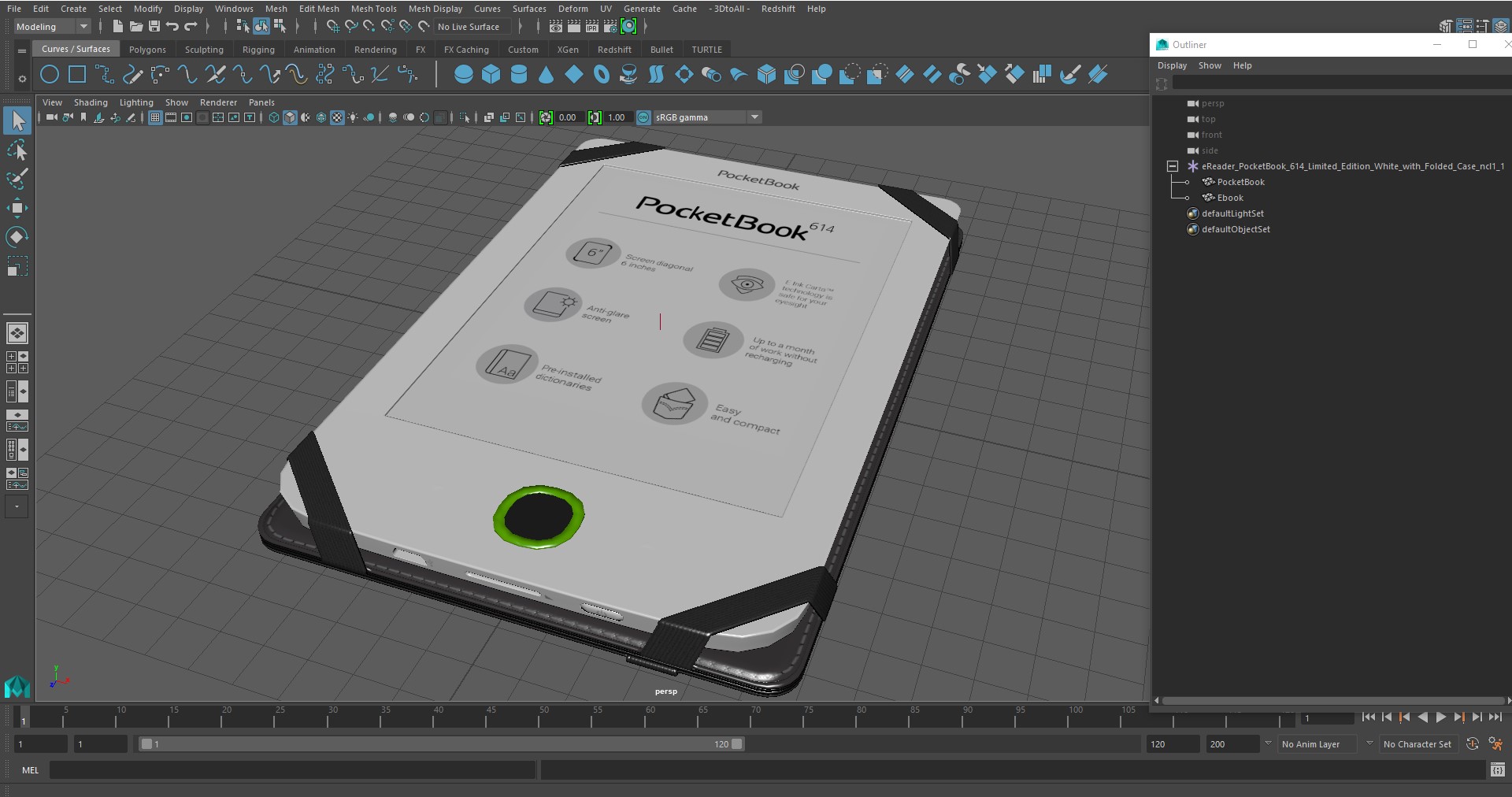Click the range slider start handle
The image size is (1512, 797).
[146, 744]
